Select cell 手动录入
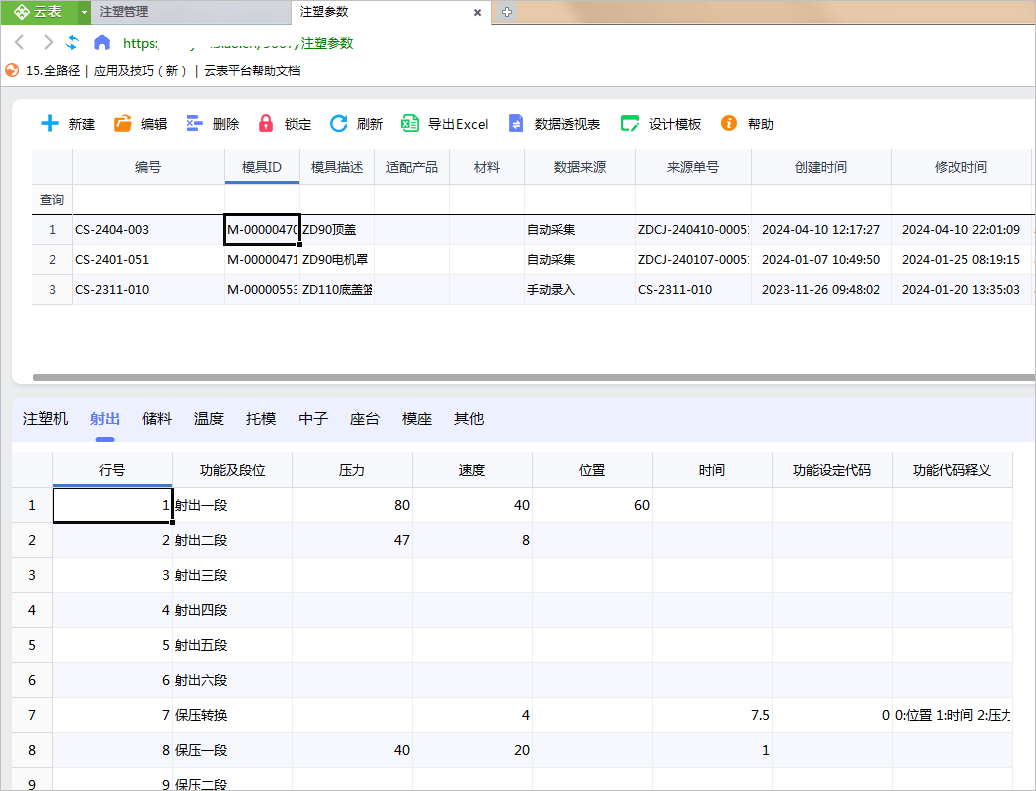Viewport: 1036px width, 791px height. click(x=580, y=289)
